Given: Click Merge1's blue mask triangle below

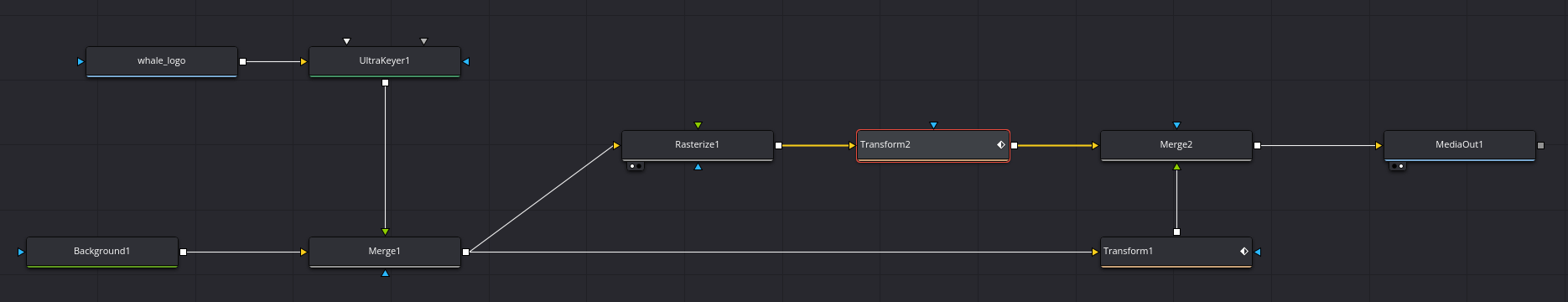Looking at the screenshot, I should click(x=385, y=273).
